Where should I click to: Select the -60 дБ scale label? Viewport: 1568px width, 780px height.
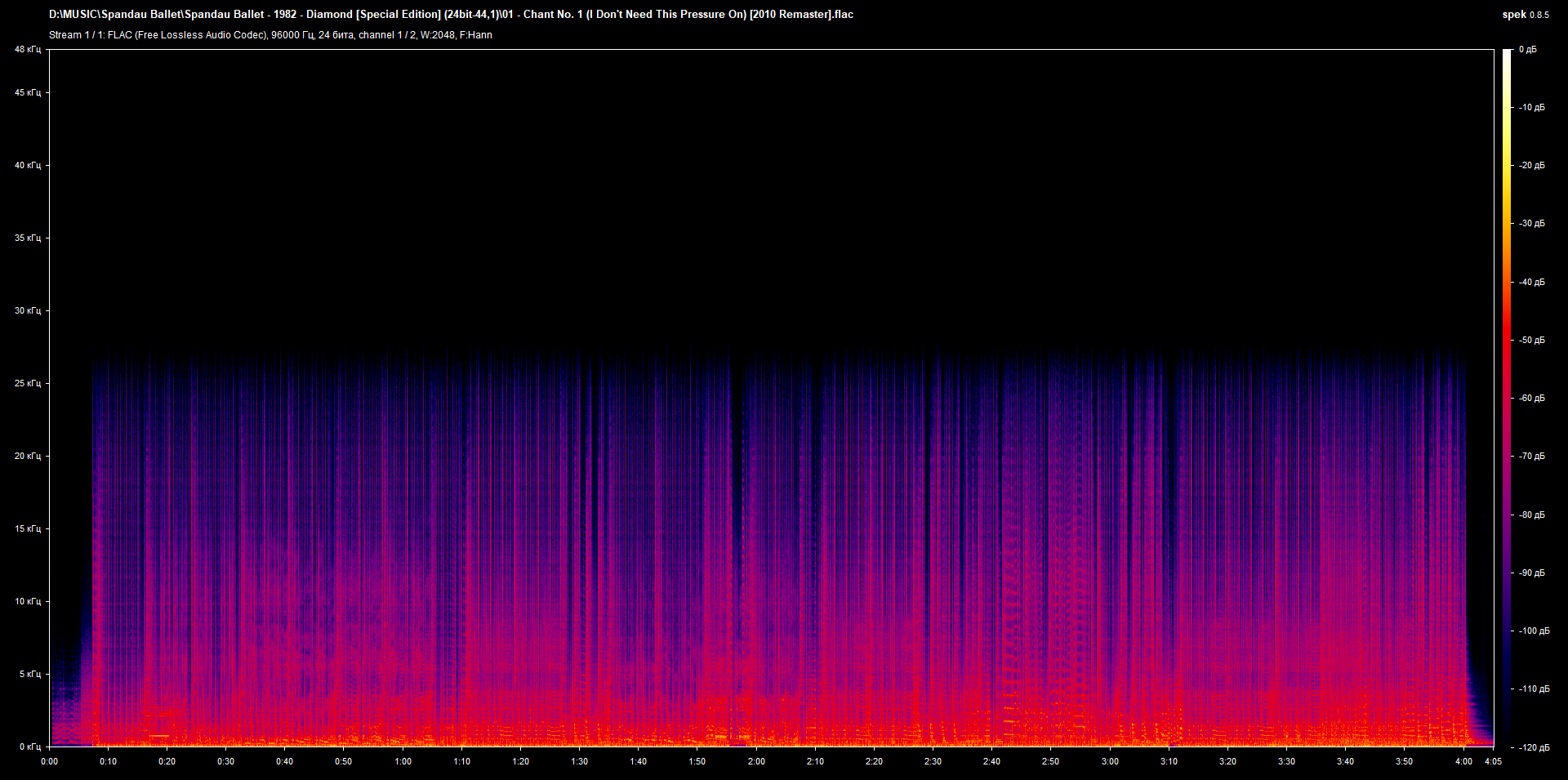[1531, 399]
